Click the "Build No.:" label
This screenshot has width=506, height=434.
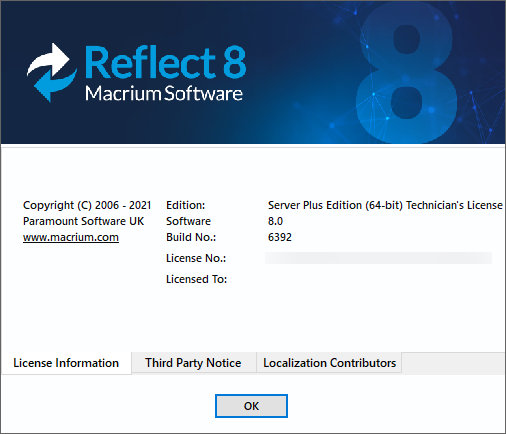pos(191,237)
